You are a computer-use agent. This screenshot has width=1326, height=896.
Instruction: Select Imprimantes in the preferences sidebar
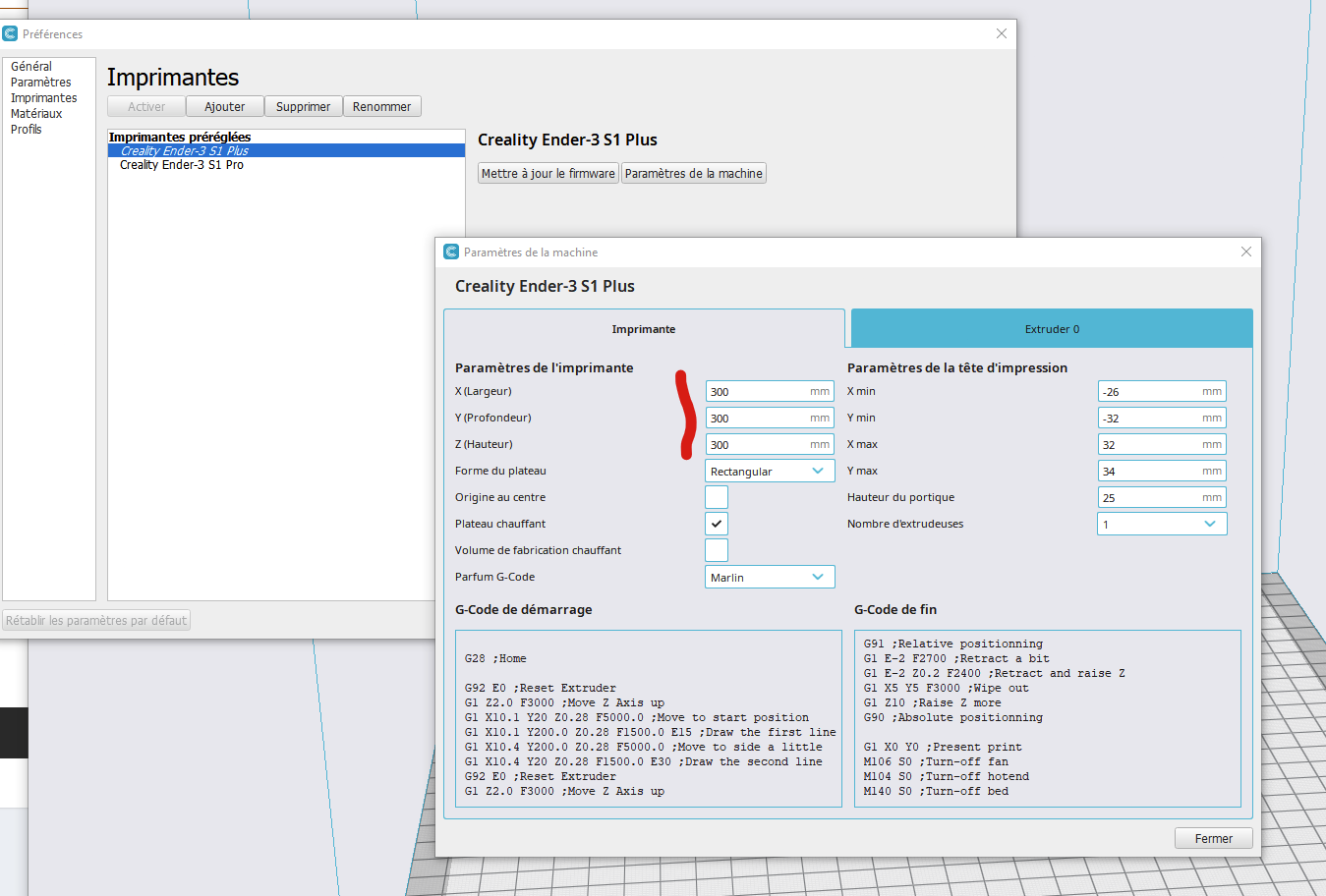pos(44,98)
